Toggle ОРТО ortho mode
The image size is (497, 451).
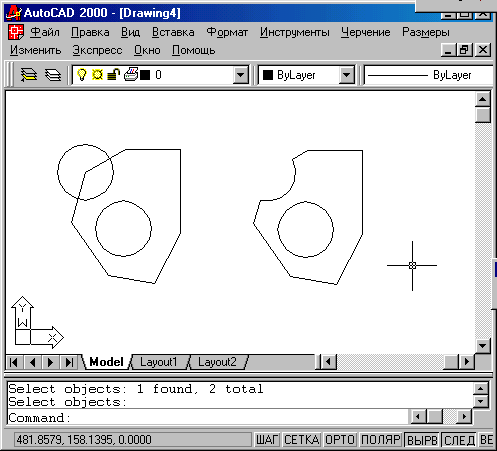pos(340,440)
